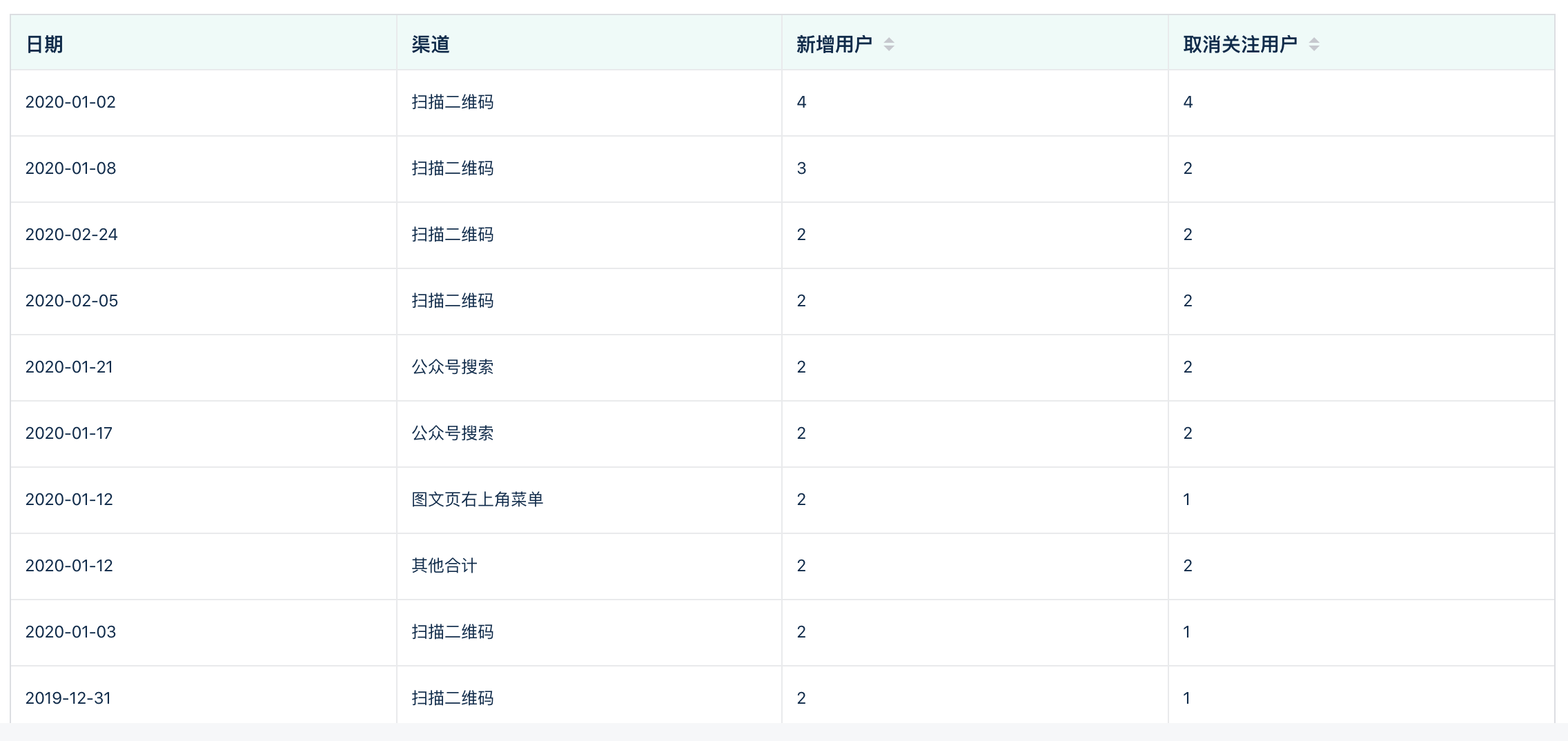This screenshot has height=741, width=1568.
Task: Click the 新增用户 header label
Action: [834, 45]
